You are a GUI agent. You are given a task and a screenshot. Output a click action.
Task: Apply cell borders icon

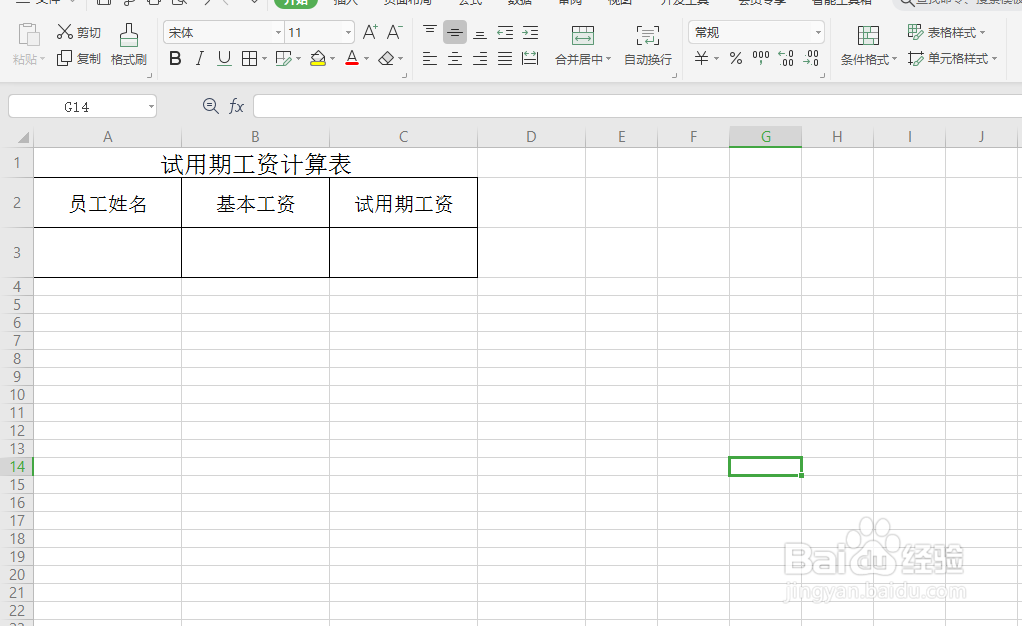[x=249, y=59]
